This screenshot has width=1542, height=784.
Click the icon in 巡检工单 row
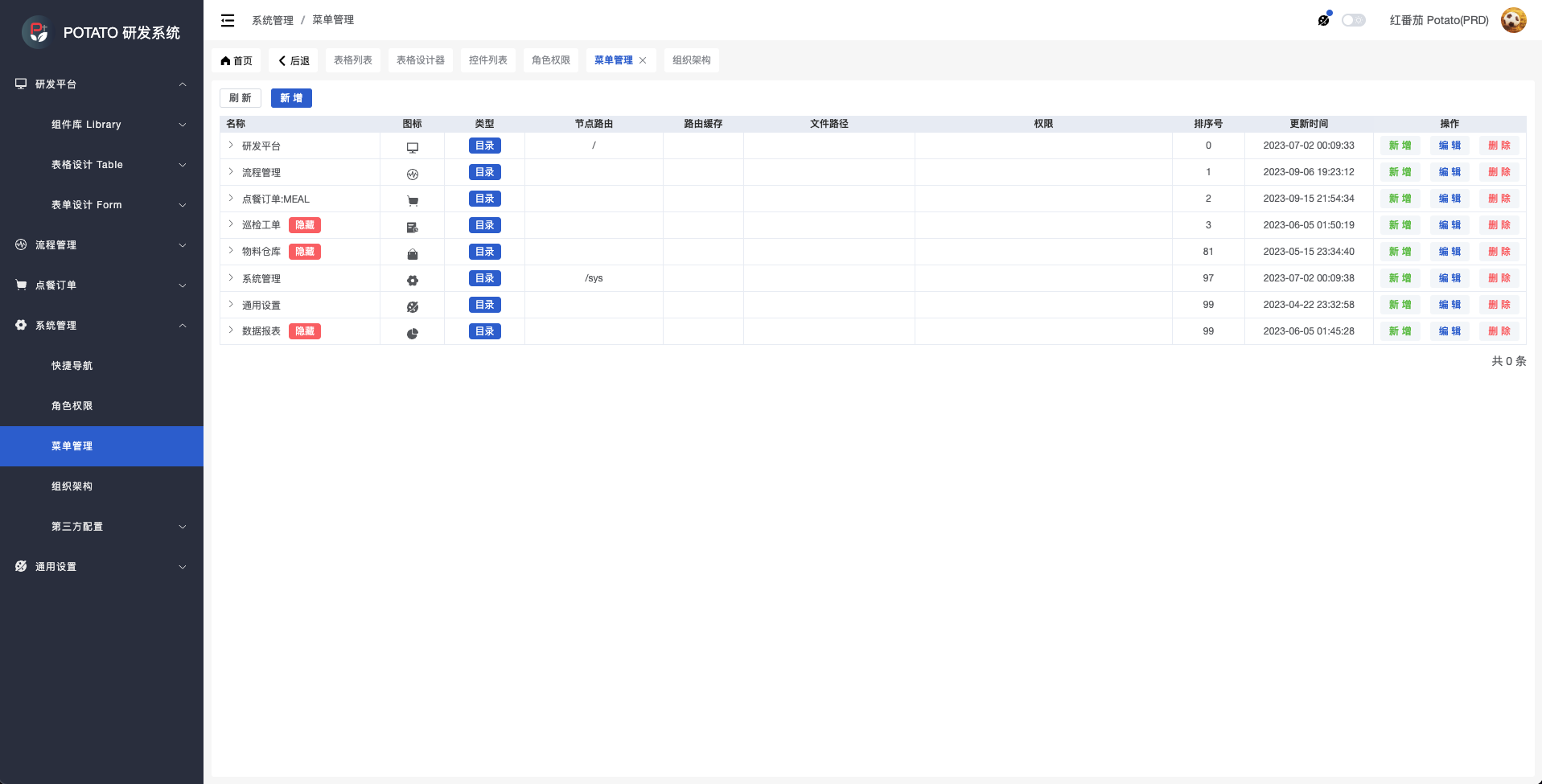pos(413,227)
